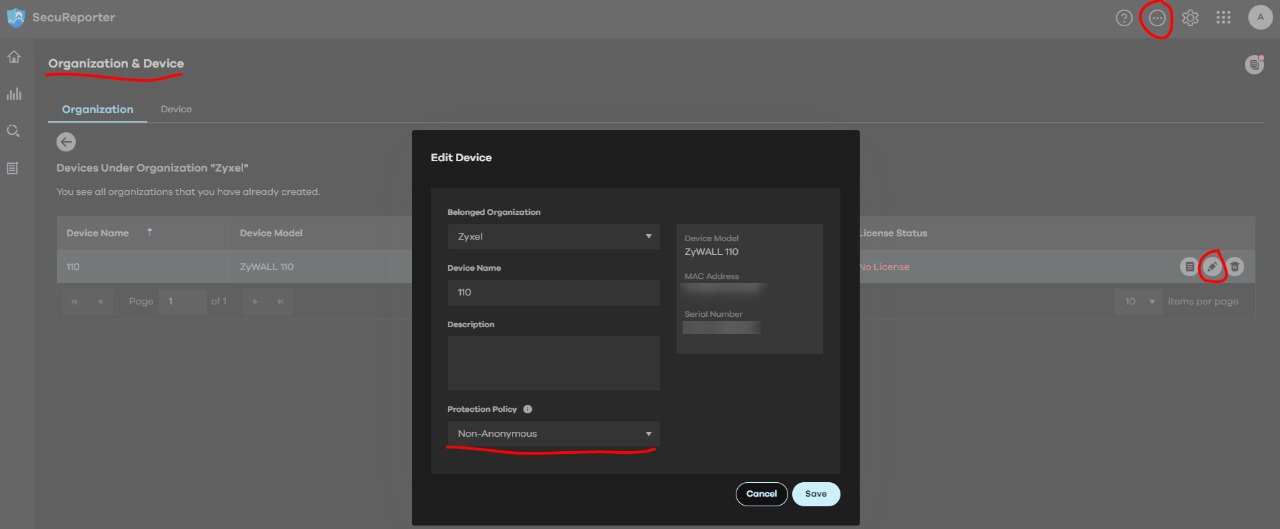Open the report document sidebar icon
The image size is (1280, 529).
[14, 168]
